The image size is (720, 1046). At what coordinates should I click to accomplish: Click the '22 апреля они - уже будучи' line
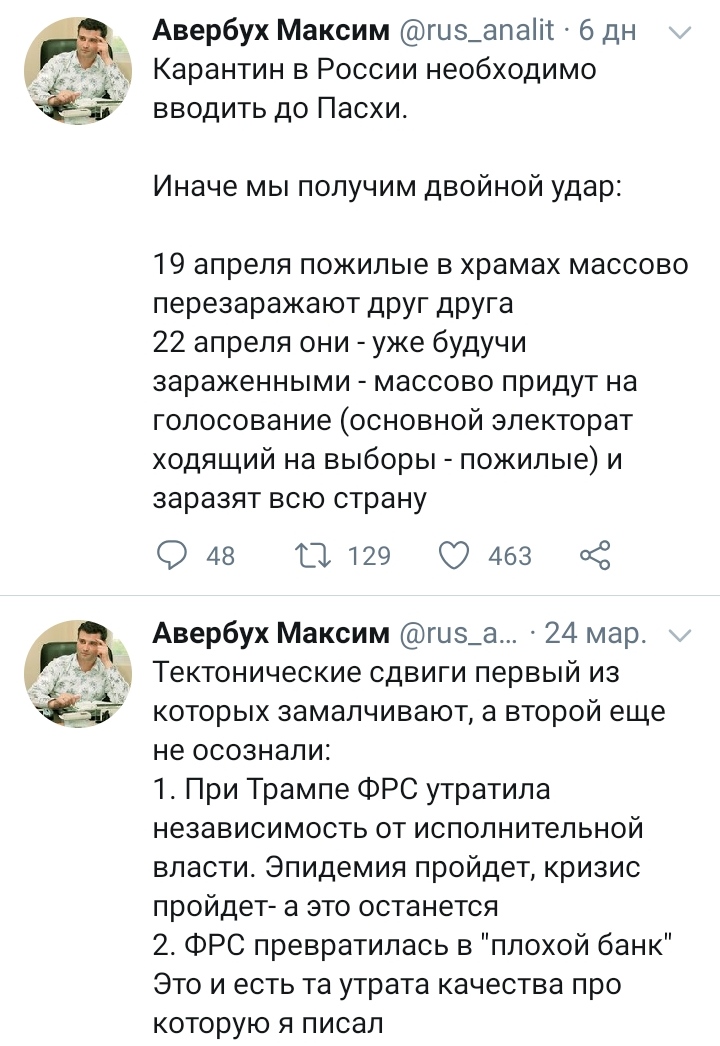(x=339, y=343)
